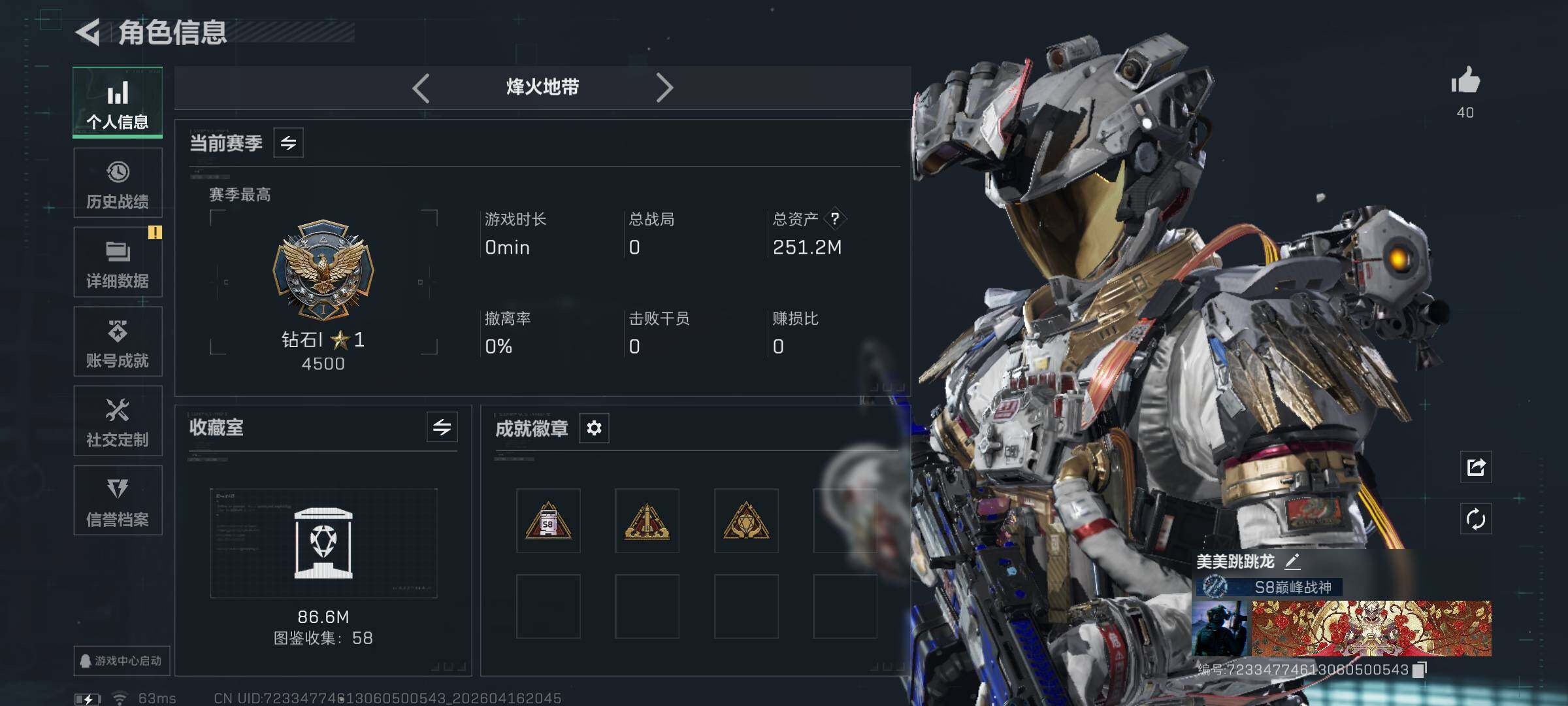Switch to next mode with right chevron

(x=664, y=88)
